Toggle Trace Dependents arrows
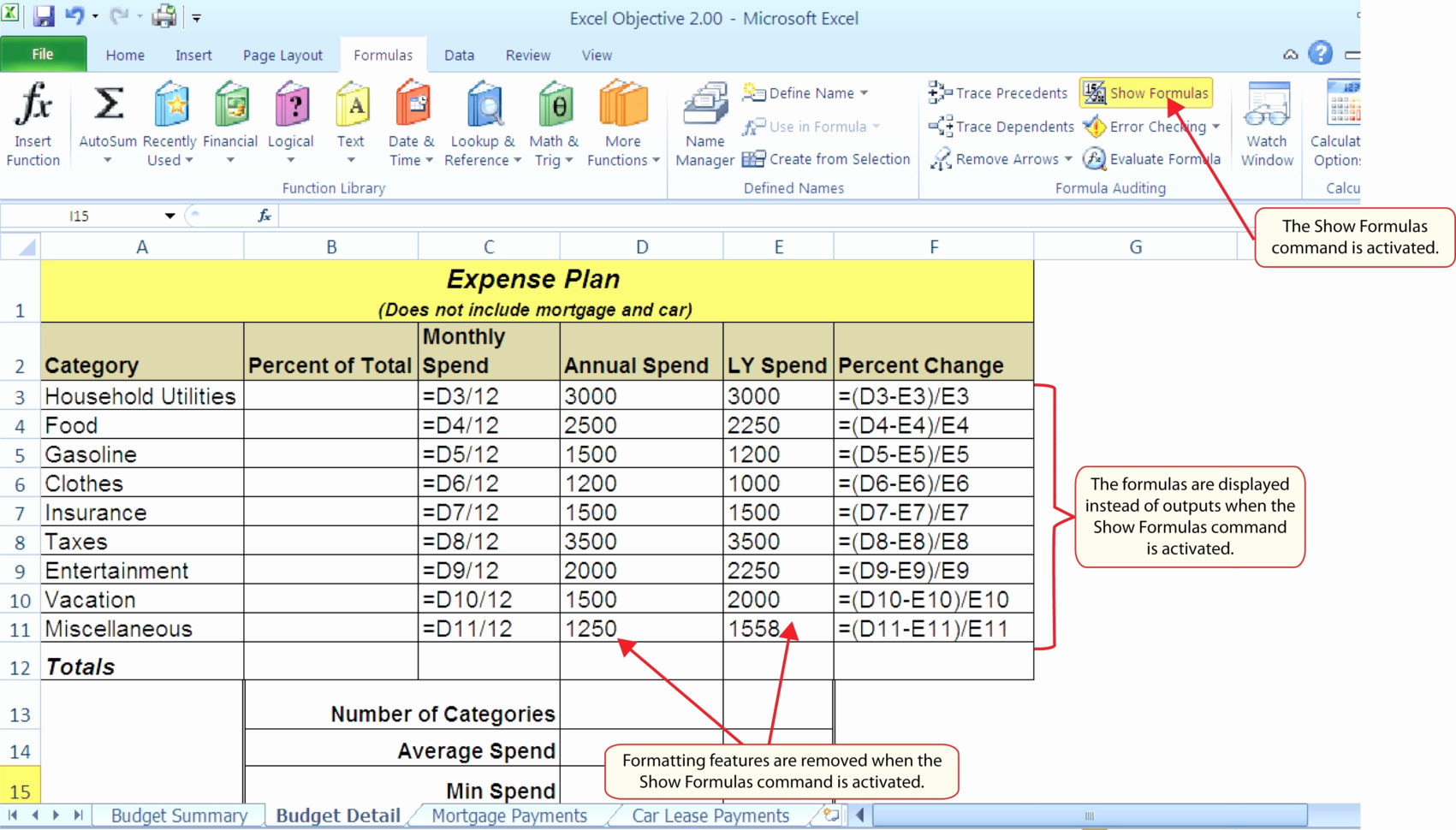1456x830 pixels. 1000,126
